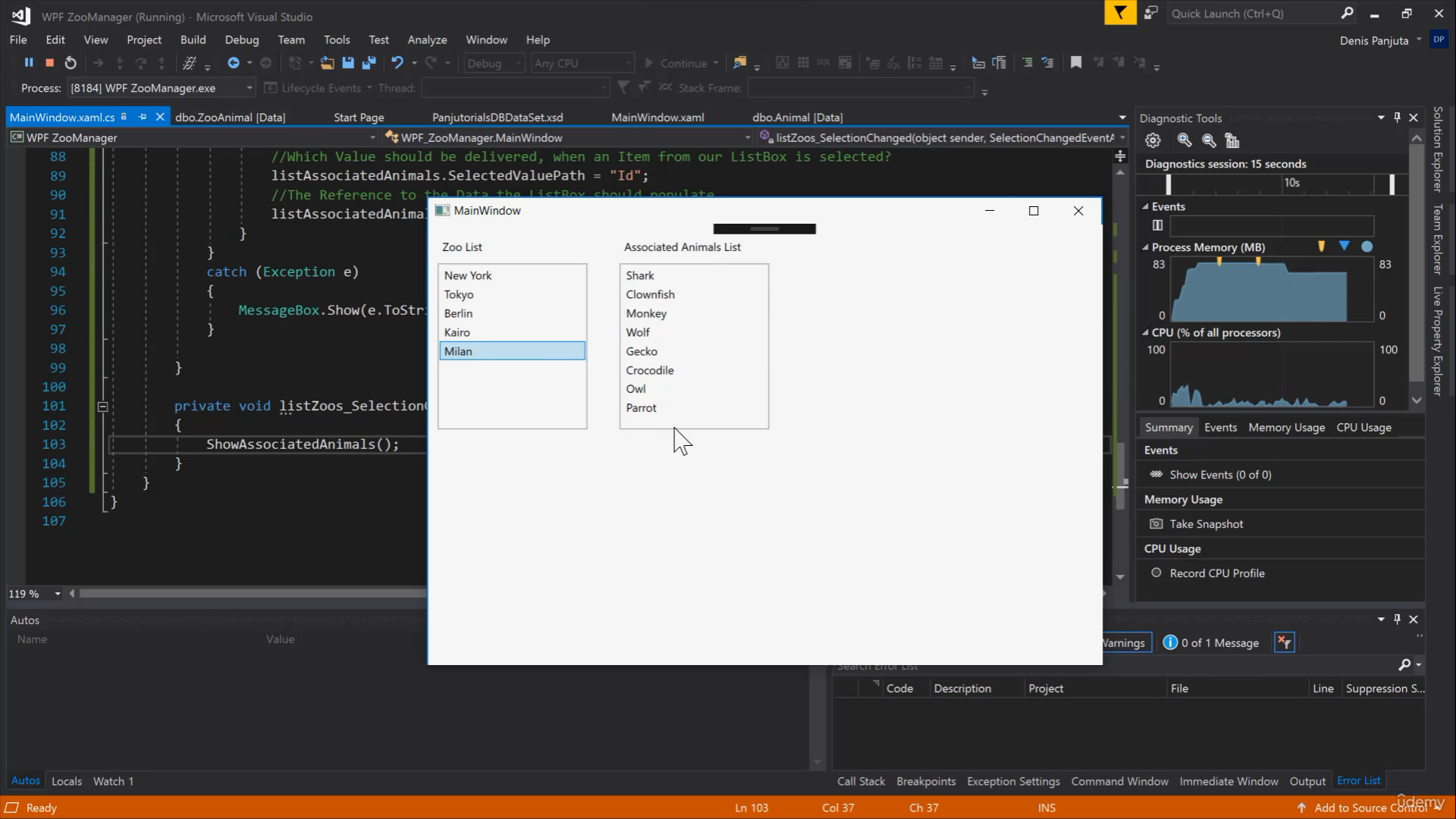Open the Analyze menu
This screenshot has height=819, width=1456.
click(x=427, y=39)
